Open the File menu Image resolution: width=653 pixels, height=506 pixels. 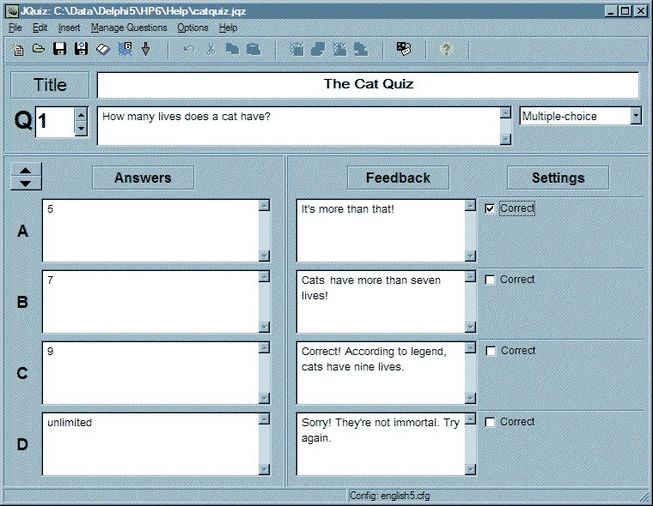point(15,28)
